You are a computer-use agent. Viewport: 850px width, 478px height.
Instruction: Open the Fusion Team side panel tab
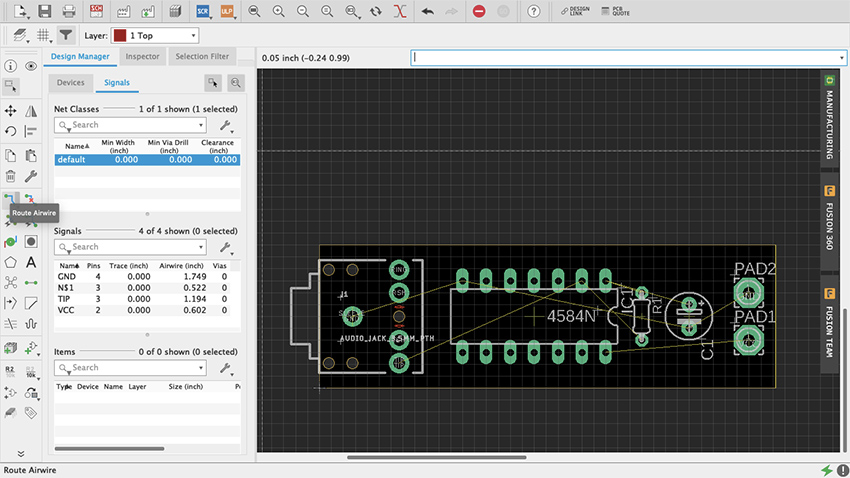[829, 324]
